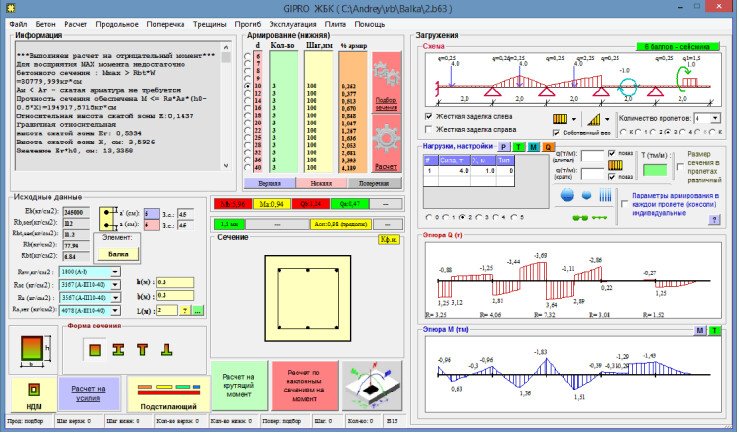This screenshot has height=433, width=739.
Task: Click the section with h and b dimensions preview
Action: pos(33,351)
